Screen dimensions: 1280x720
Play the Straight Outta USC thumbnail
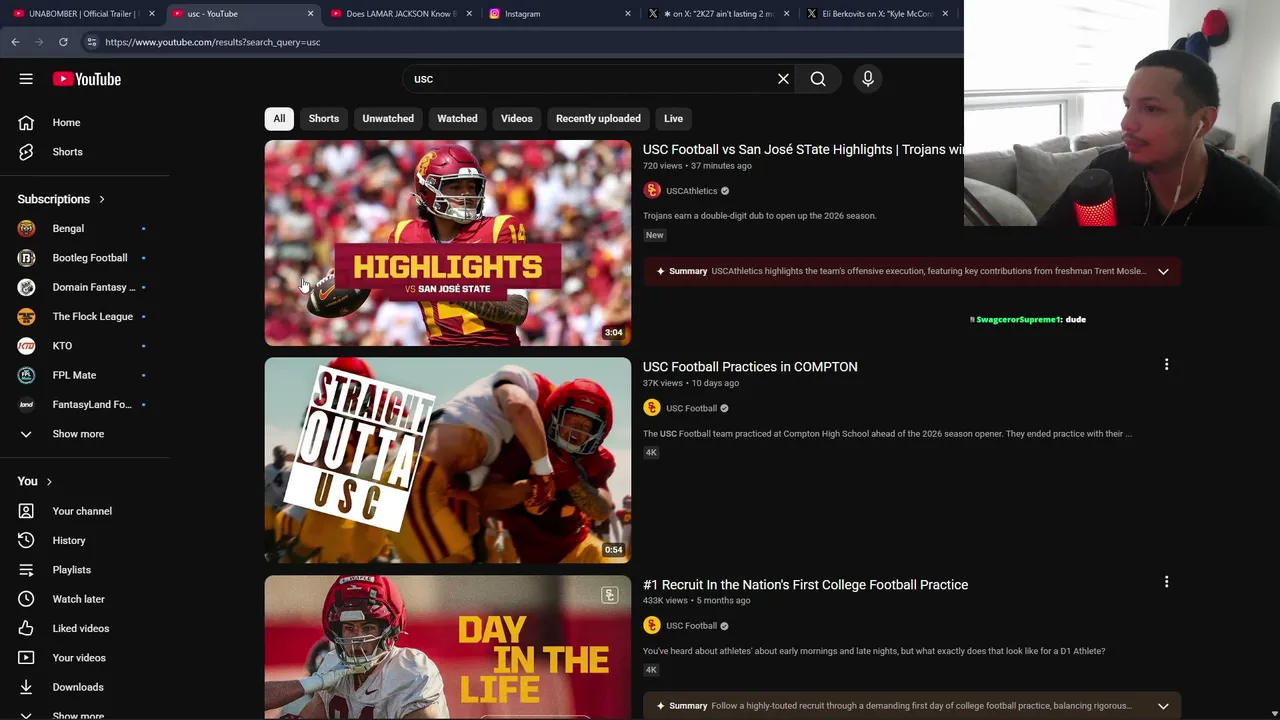[x=448, y=461]
